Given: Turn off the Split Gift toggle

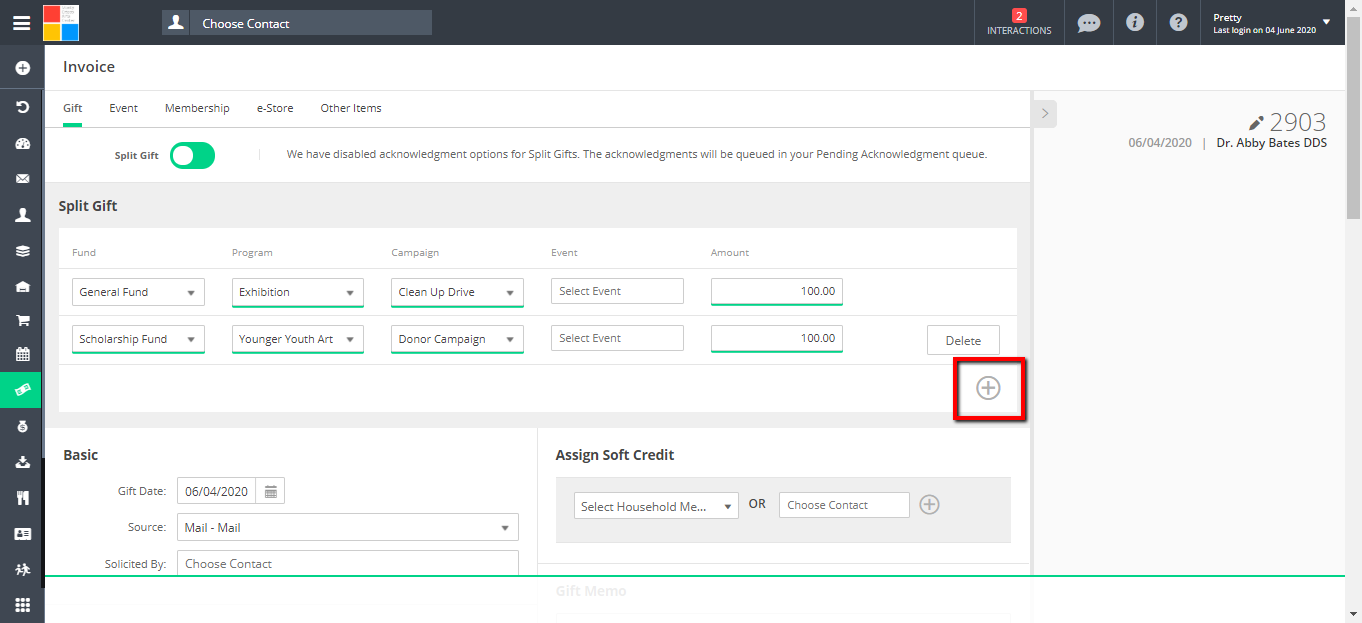Looking at the screenshot, I should (x=192, y=155).
